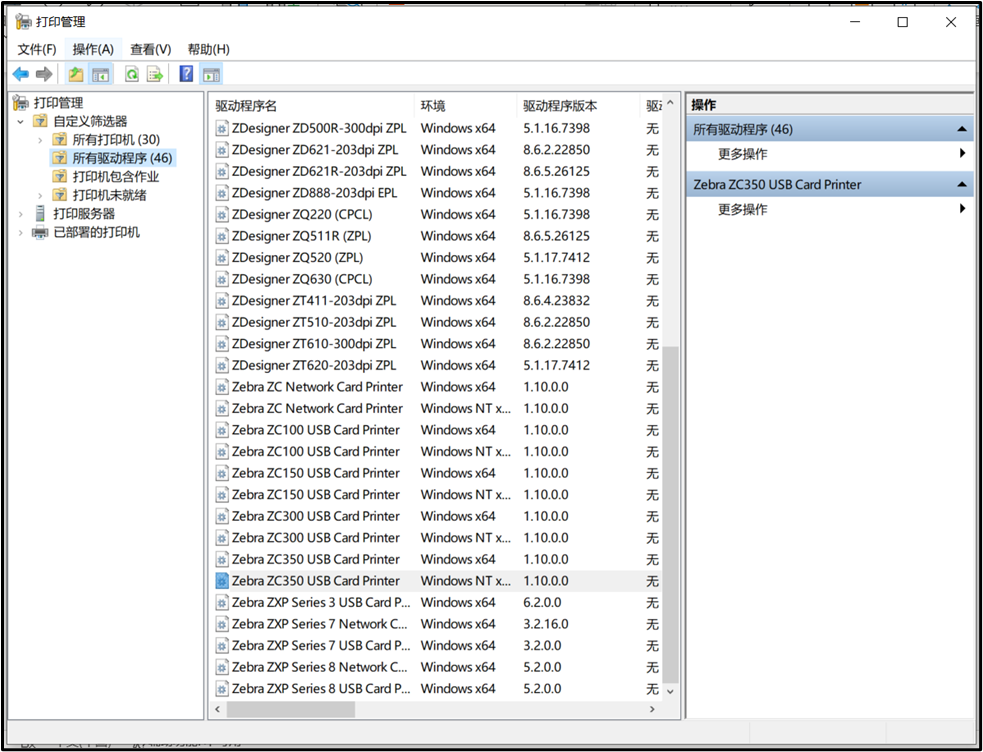
Task: Open the 操作(A) menu
Action: [93, 49]
